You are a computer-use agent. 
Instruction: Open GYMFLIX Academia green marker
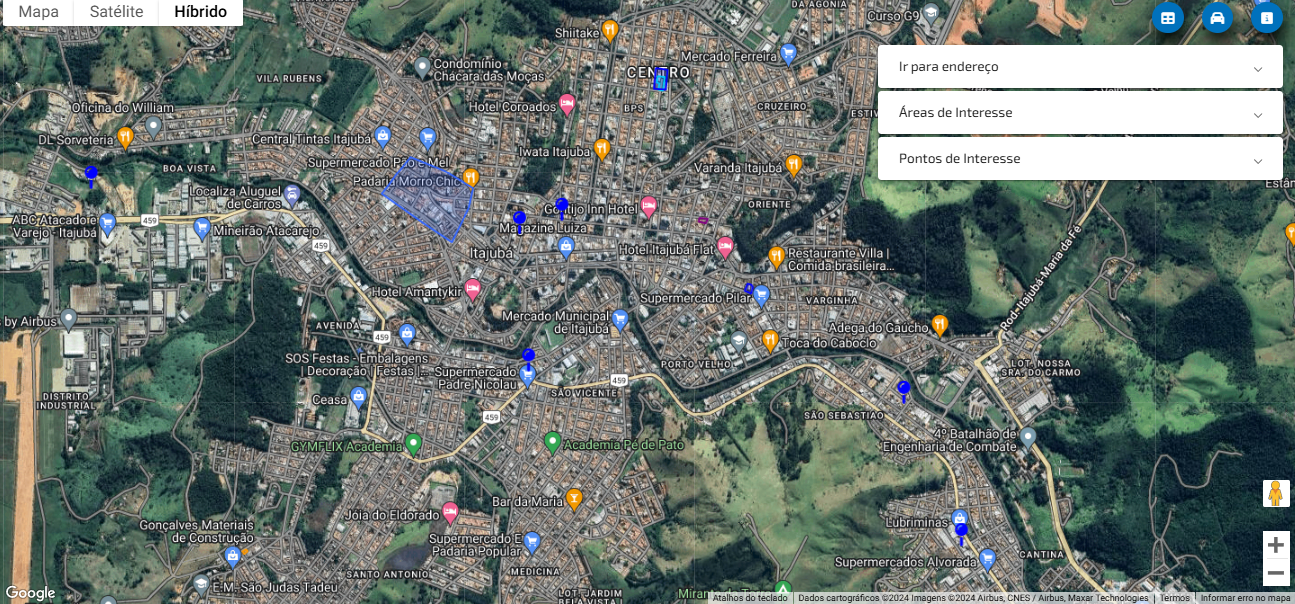pyautogui.click(x=413, y=443)
